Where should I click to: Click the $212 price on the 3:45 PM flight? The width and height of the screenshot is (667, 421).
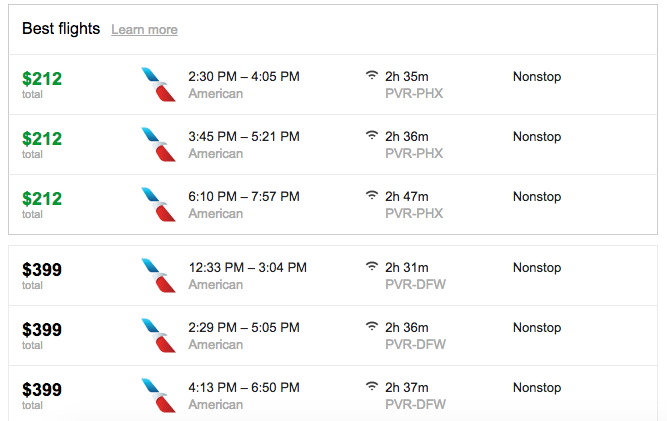(42, 139)
